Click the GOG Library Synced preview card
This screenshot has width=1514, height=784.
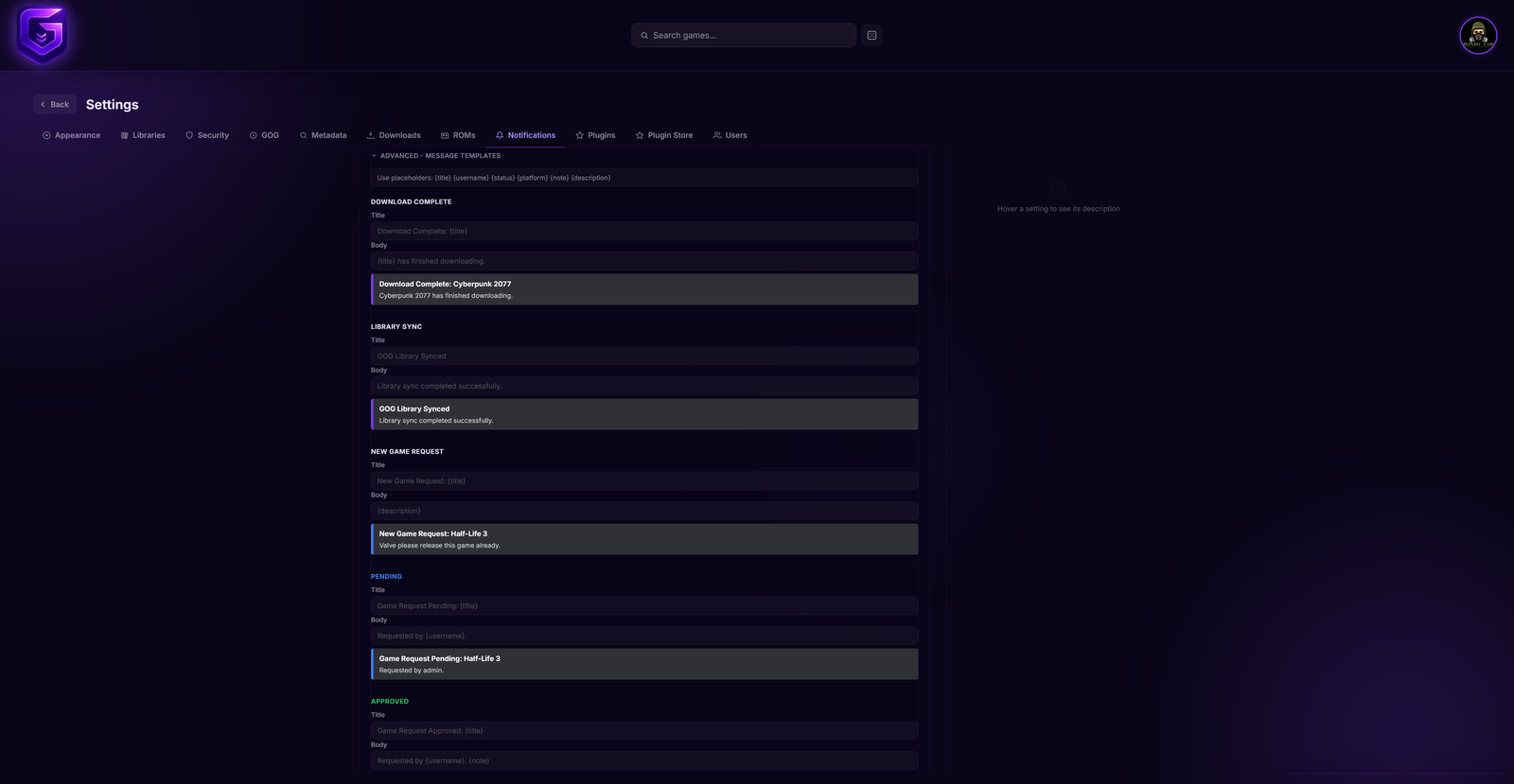point(644,414)
